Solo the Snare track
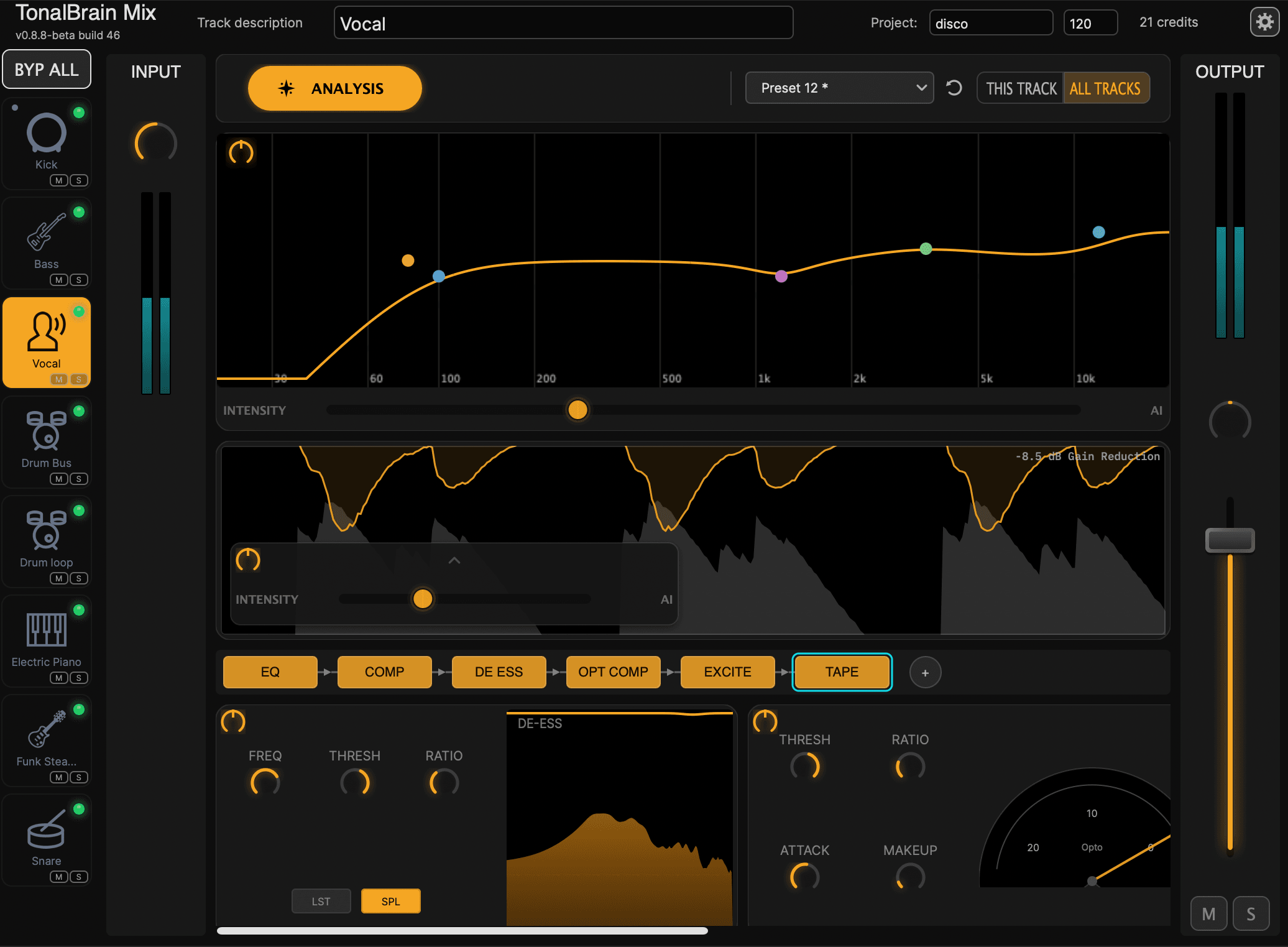This screenshot has width=1288, height=947. tap(79, 877)
